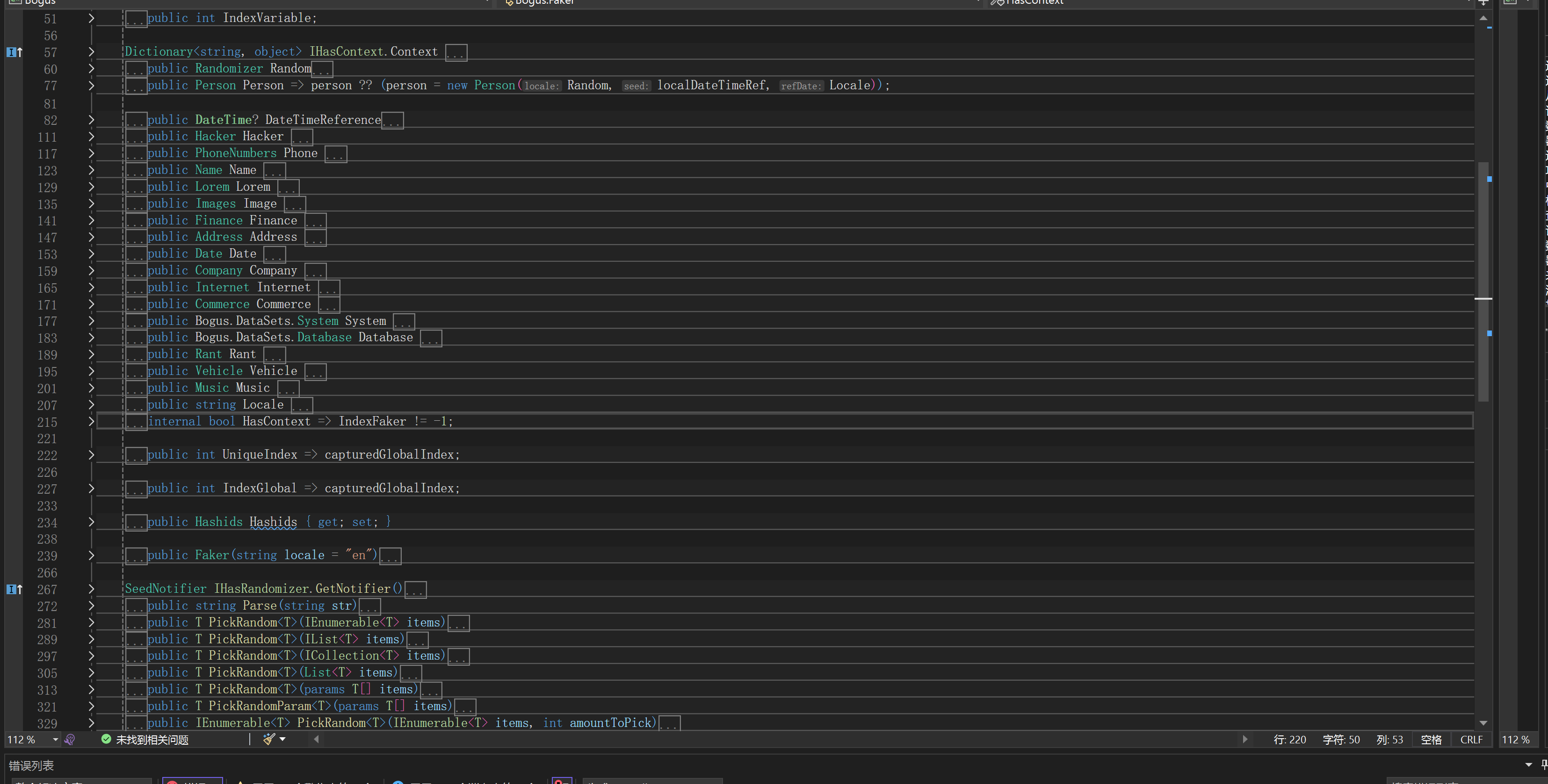Image resolution: width=1548 pixels, height=784 pixels.
Task: Expand the Music property at line 201
Action: coord(91,388)
